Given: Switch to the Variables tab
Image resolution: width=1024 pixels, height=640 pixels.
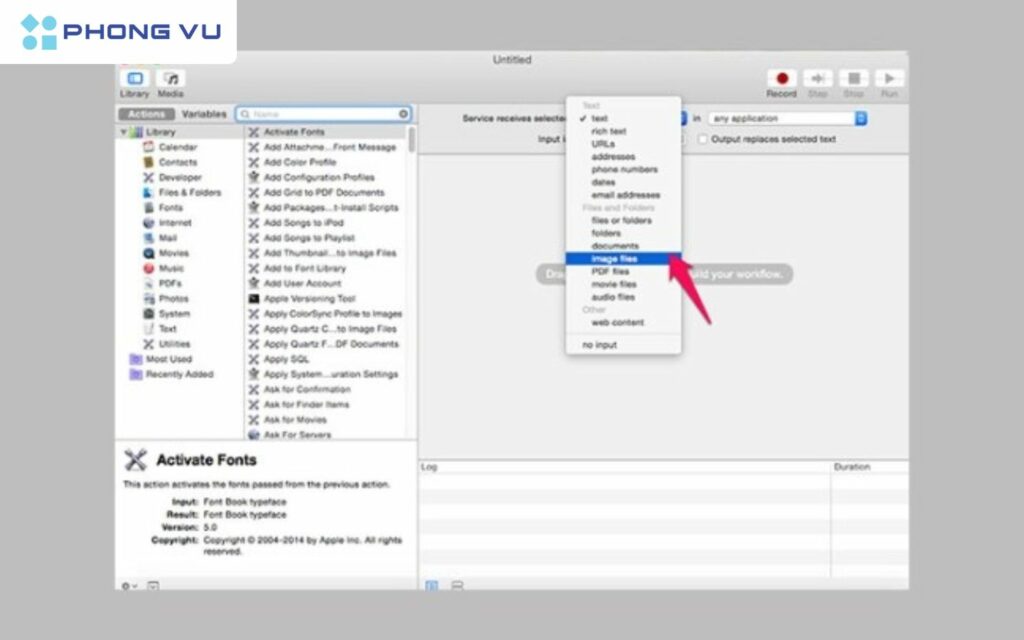Looking at the screenshot, I should pyautogui.click(x=203, y=114).
